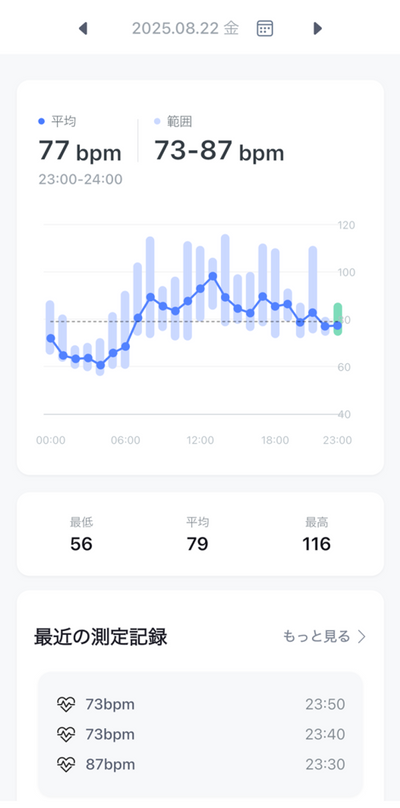
Task: Tap the blue 平均 legend dot
Action: (x=42, y=122)
